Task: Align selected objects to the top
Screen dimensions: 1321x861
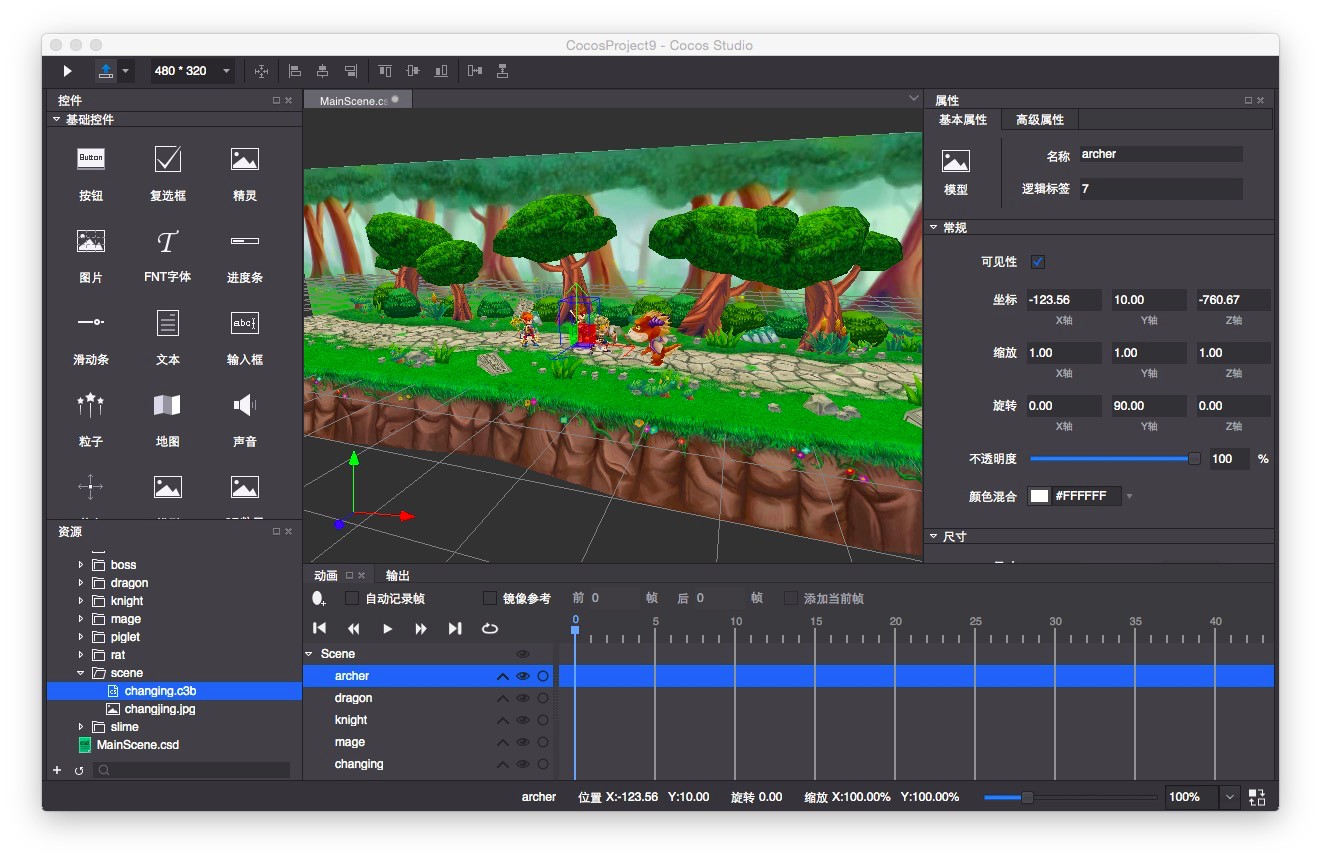Action: click(x=385, y=71)
